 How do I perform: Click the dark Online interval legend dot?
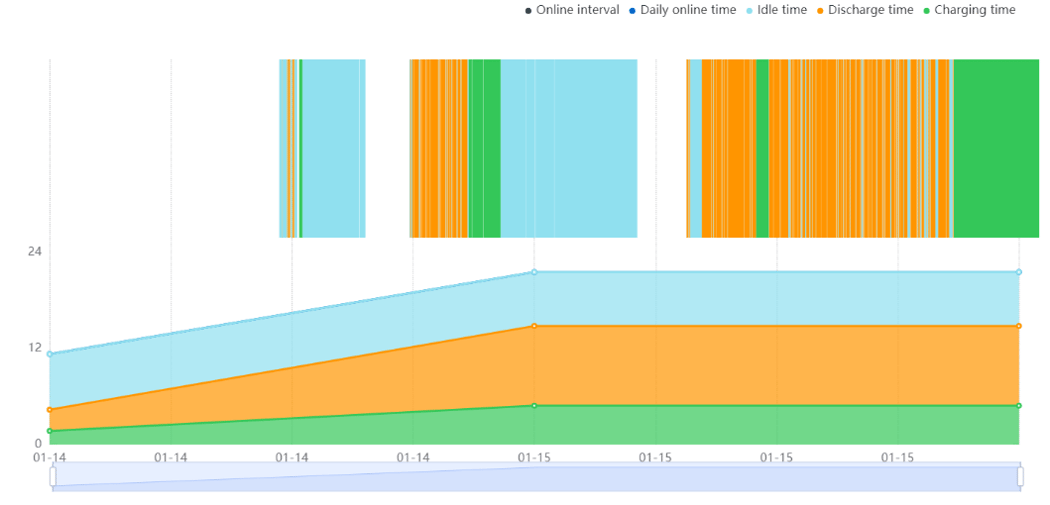(528, 11)
